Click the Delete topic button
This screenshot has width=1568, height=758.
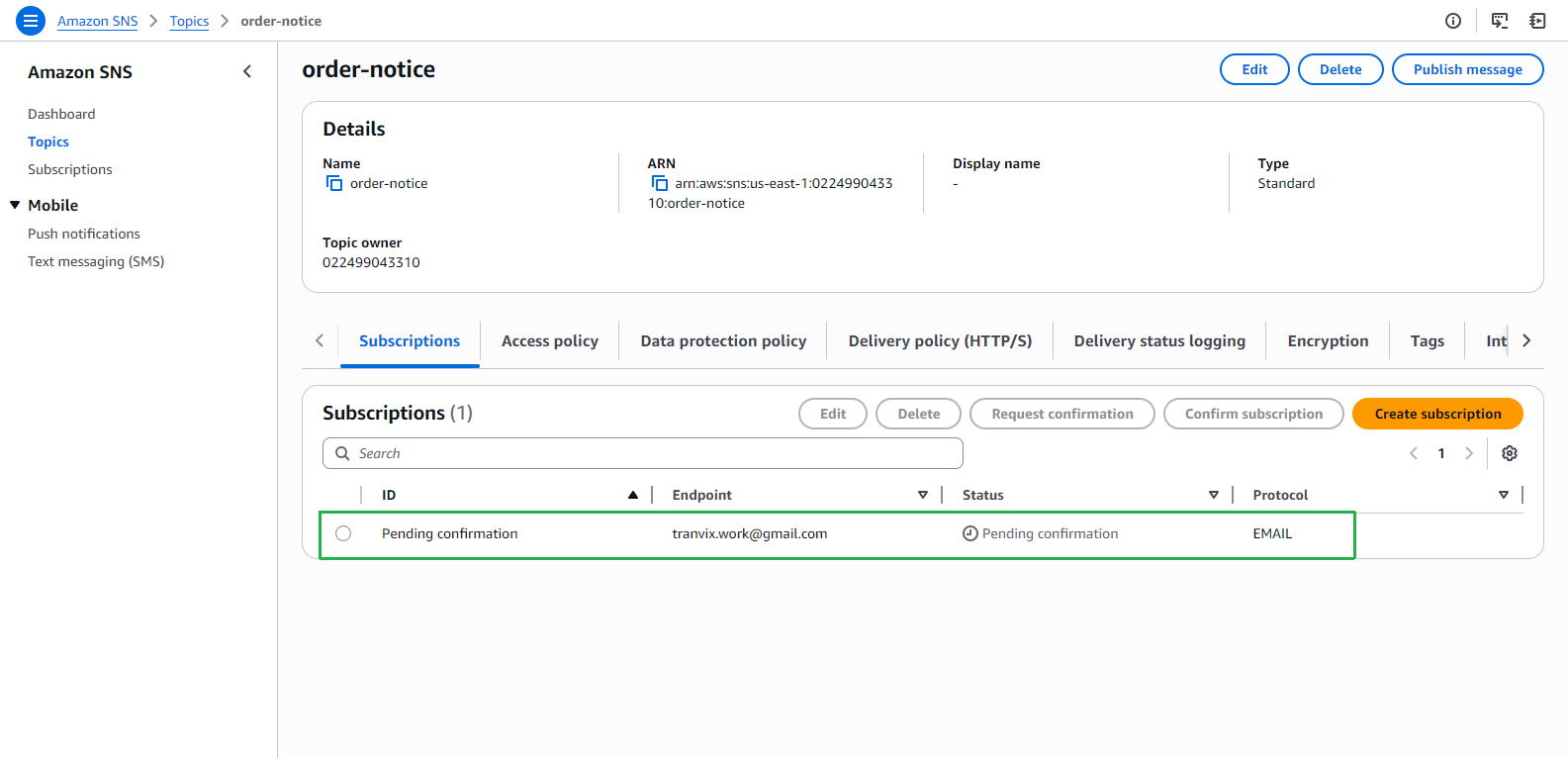coord(1340,69)
